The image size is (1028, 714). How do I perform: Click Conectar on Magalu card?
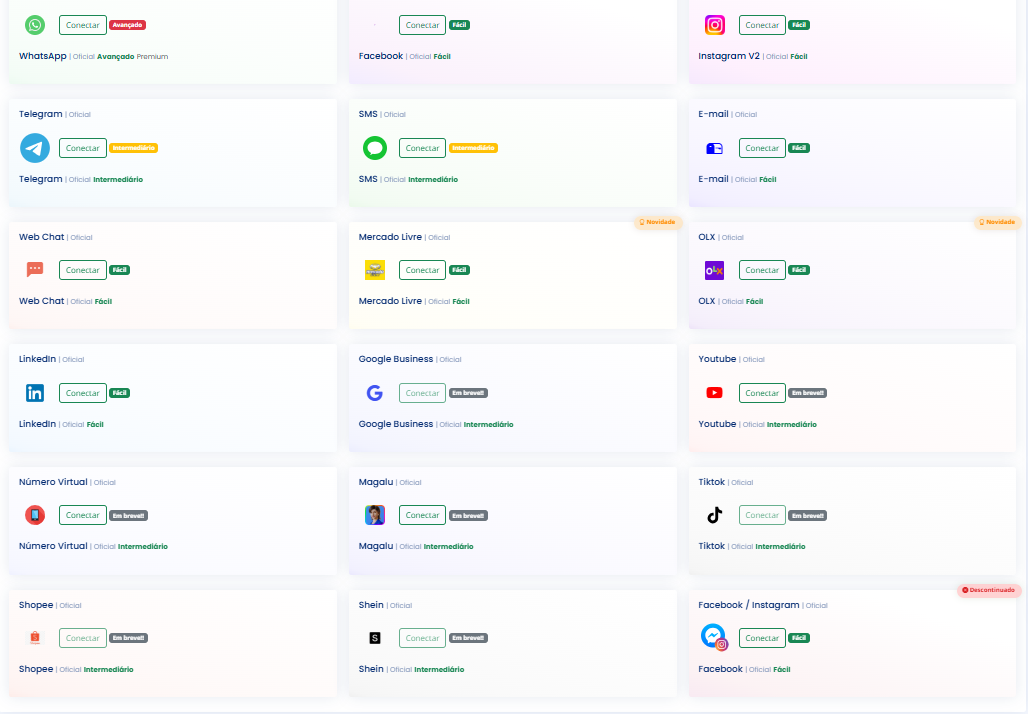(x=422, y=515)
